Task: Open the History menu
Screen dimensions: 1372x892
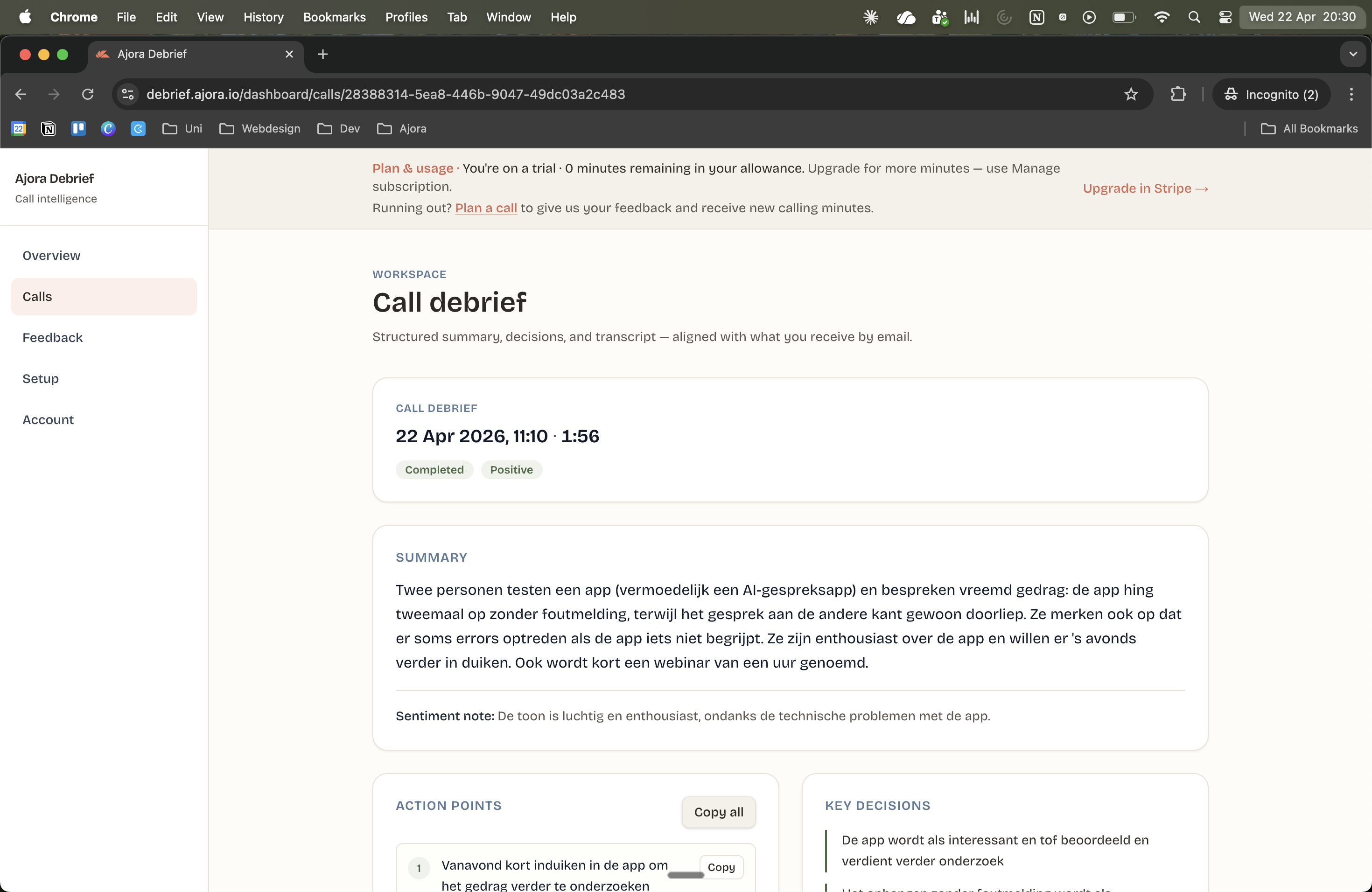Action: coord(264,17)
